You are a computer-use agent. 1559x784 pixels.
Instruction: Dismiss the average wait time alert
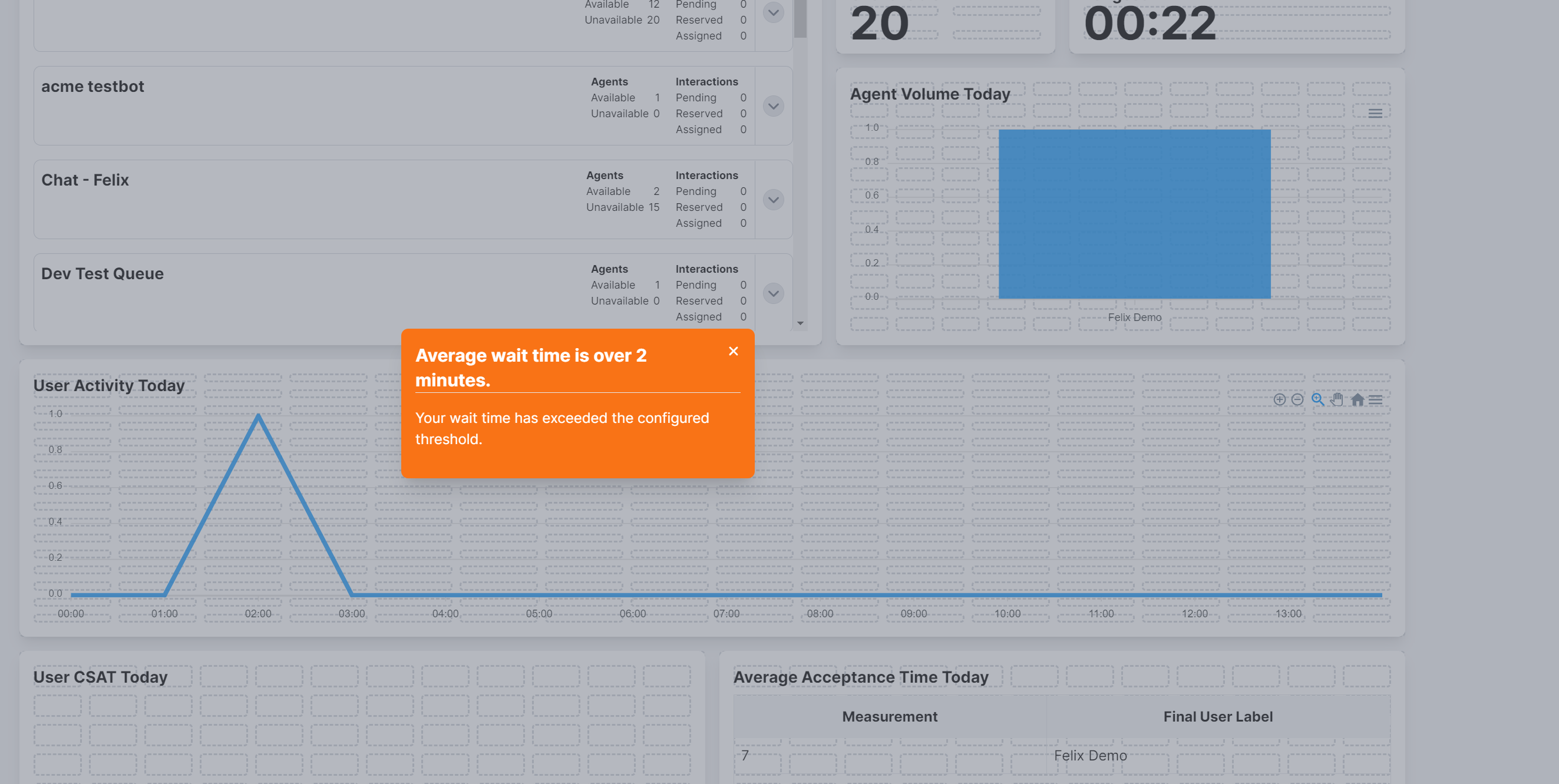734,351
